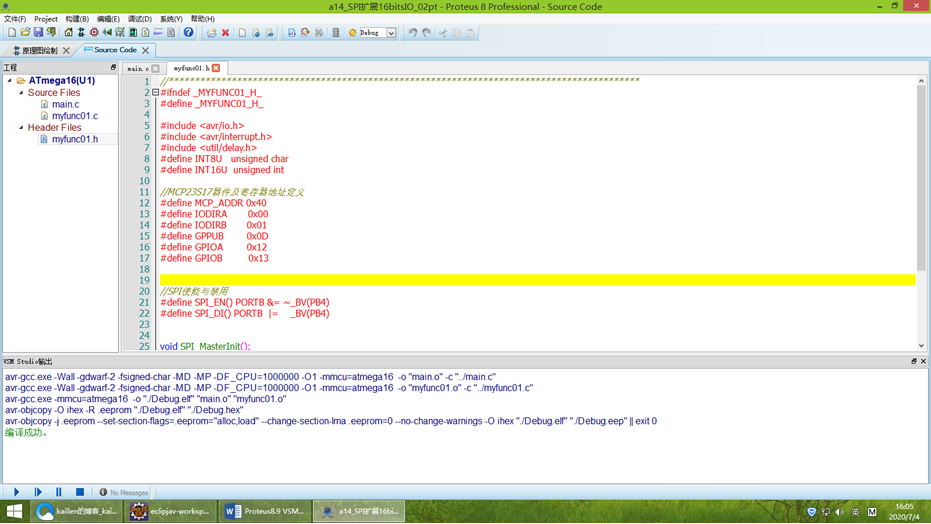This screenshot has height=524, width=931.
Task: Click the Close Project toolbar icon
Action: [x=52, y=33]
